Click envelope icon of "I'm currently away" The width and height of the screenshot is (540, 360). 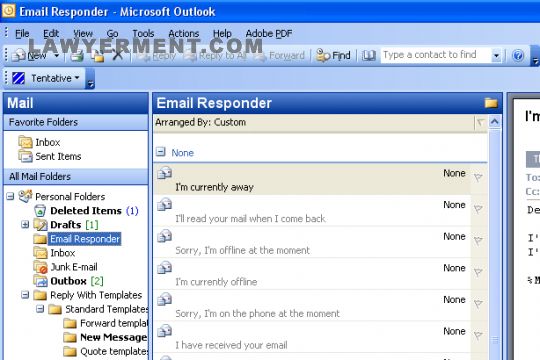pyautogui.click(x=165, y=172)
